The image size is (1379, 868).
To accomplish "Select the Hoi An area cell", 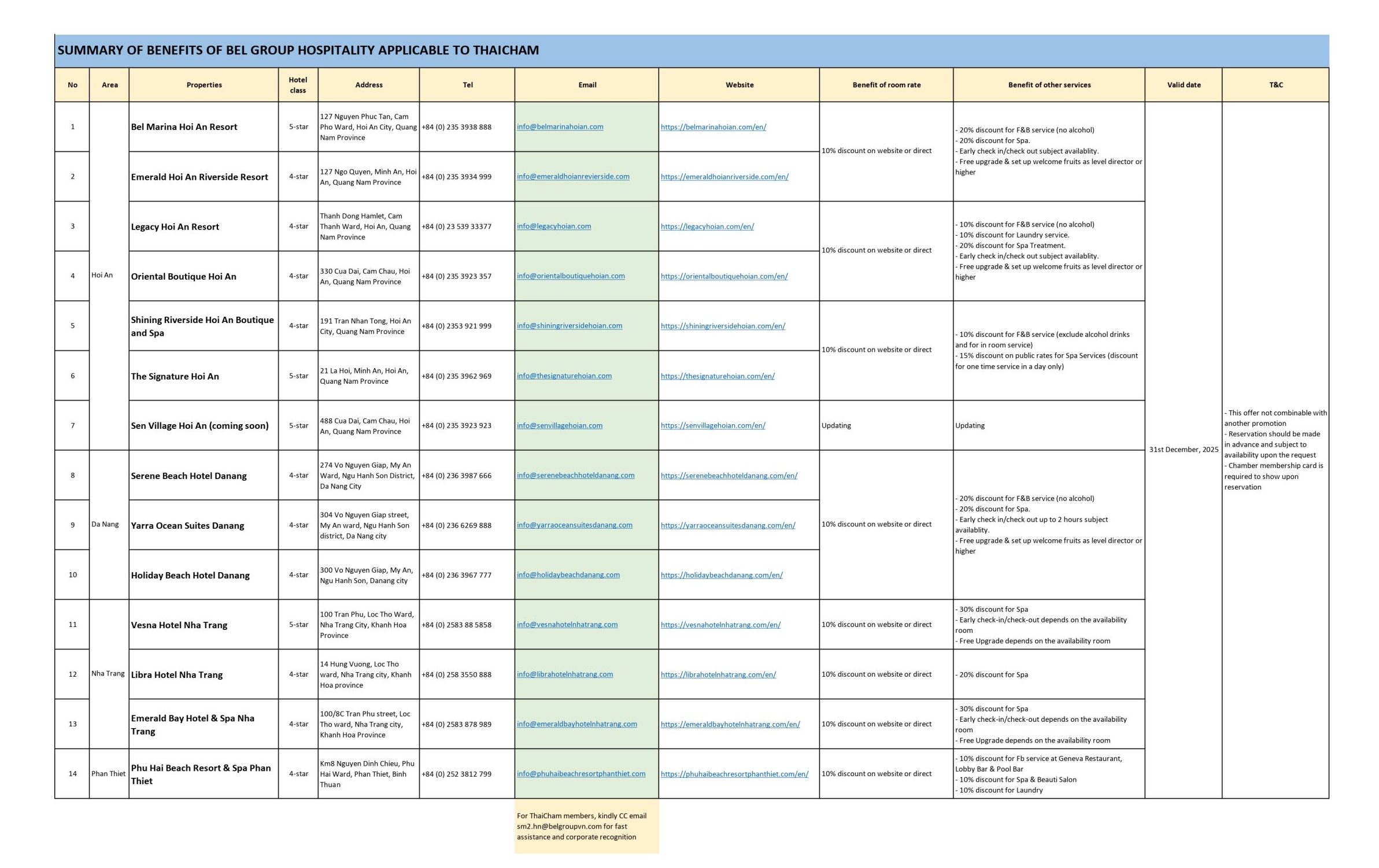I will (109, 276).
